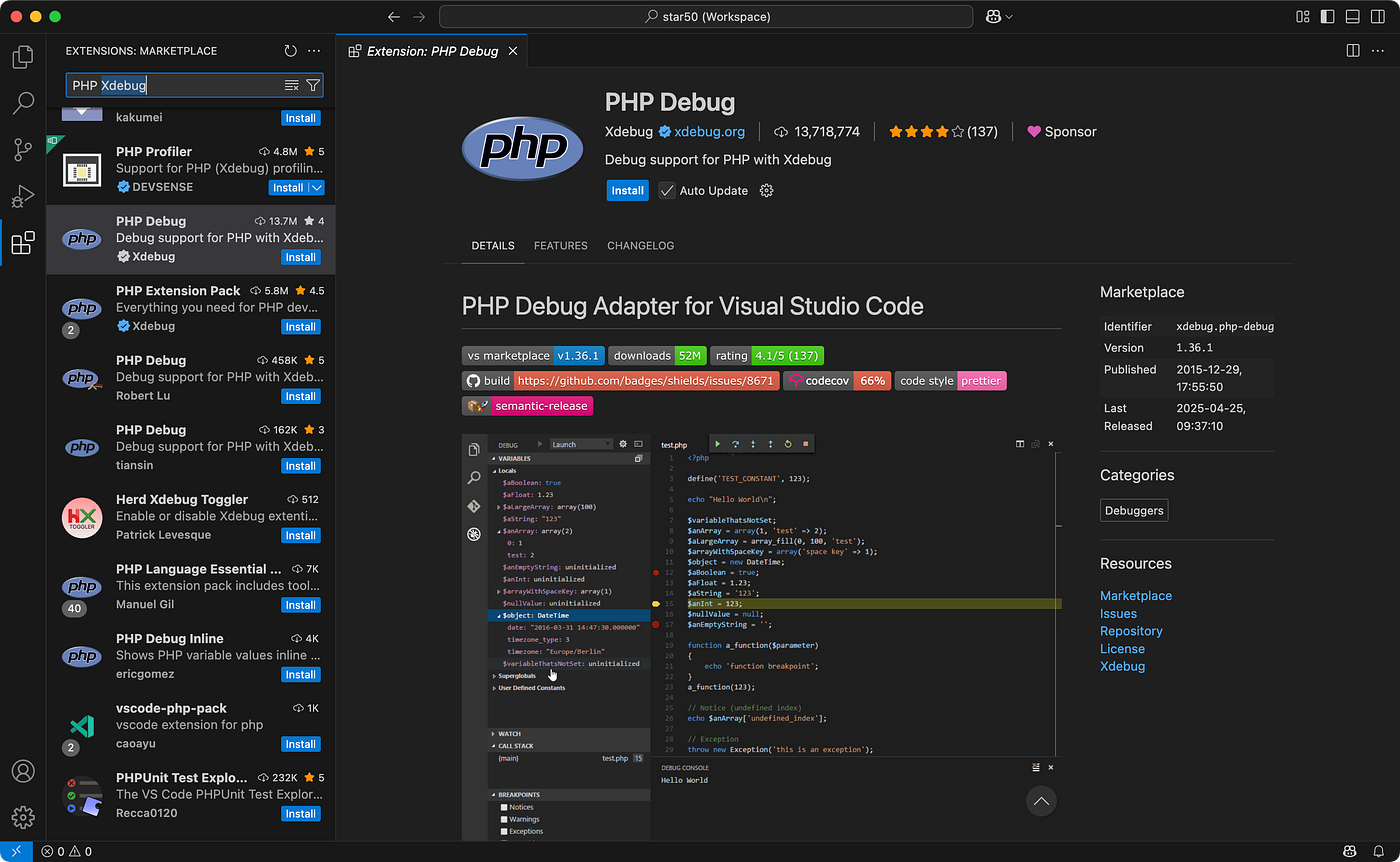Switch to the DETAILS tab
This screenshot has height=862, width=1400.
pyautogui.click(x=493, y=246)
